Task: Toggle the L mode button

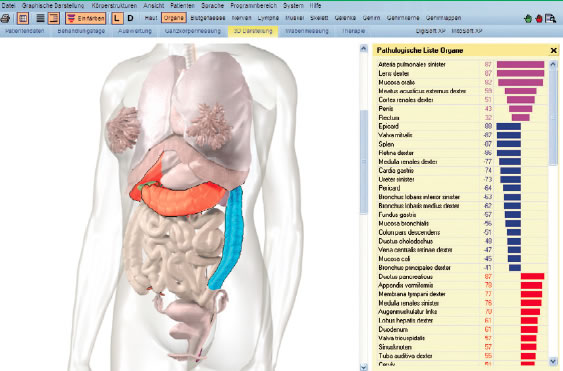Action: pyautogui.click(x=116, y=18)
